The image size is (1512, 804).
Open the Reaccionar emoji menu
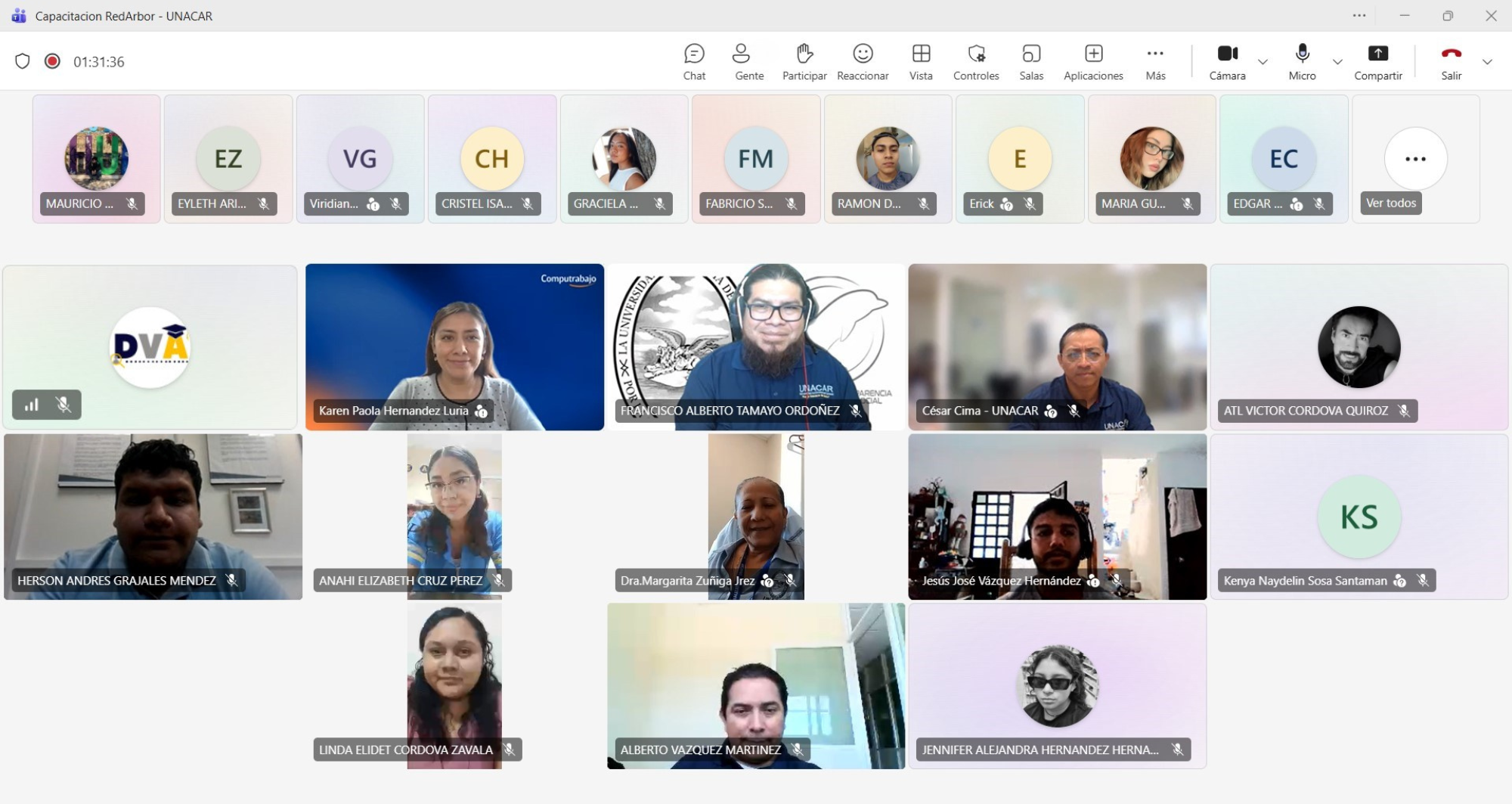863,61
